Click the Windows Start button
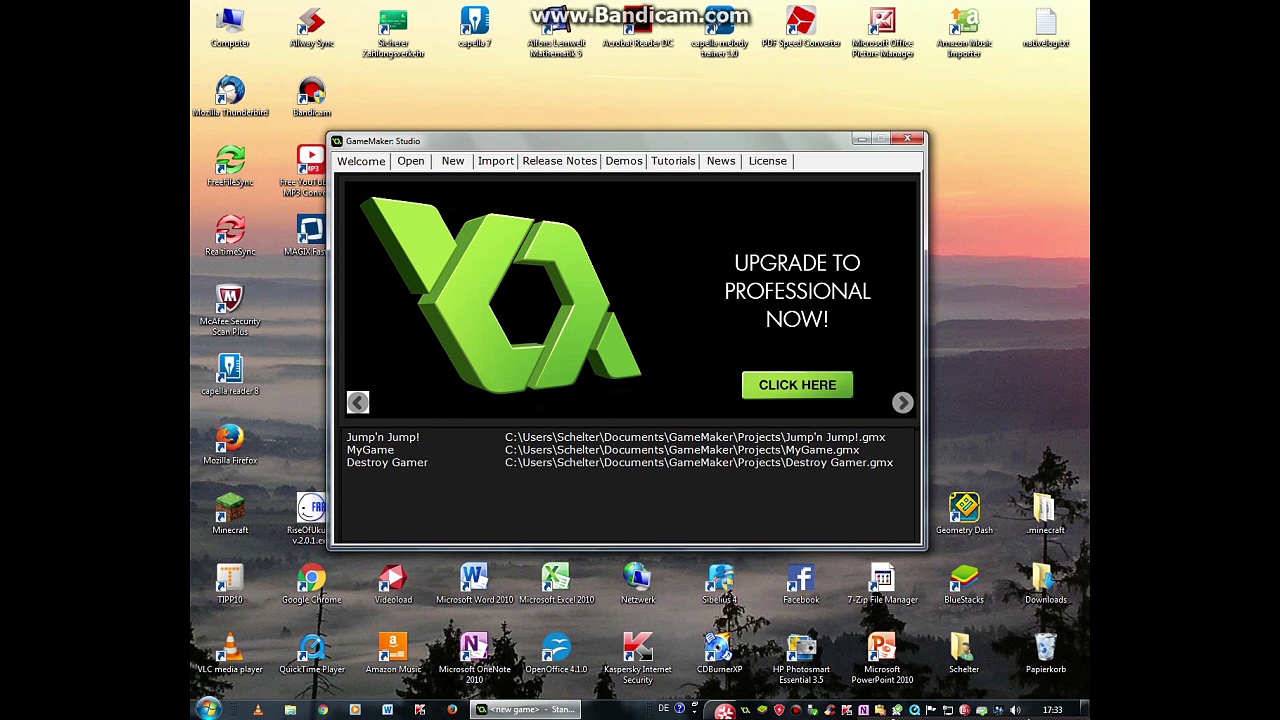The width and height of the screenshot is (1280, 720). click(208, 709)
